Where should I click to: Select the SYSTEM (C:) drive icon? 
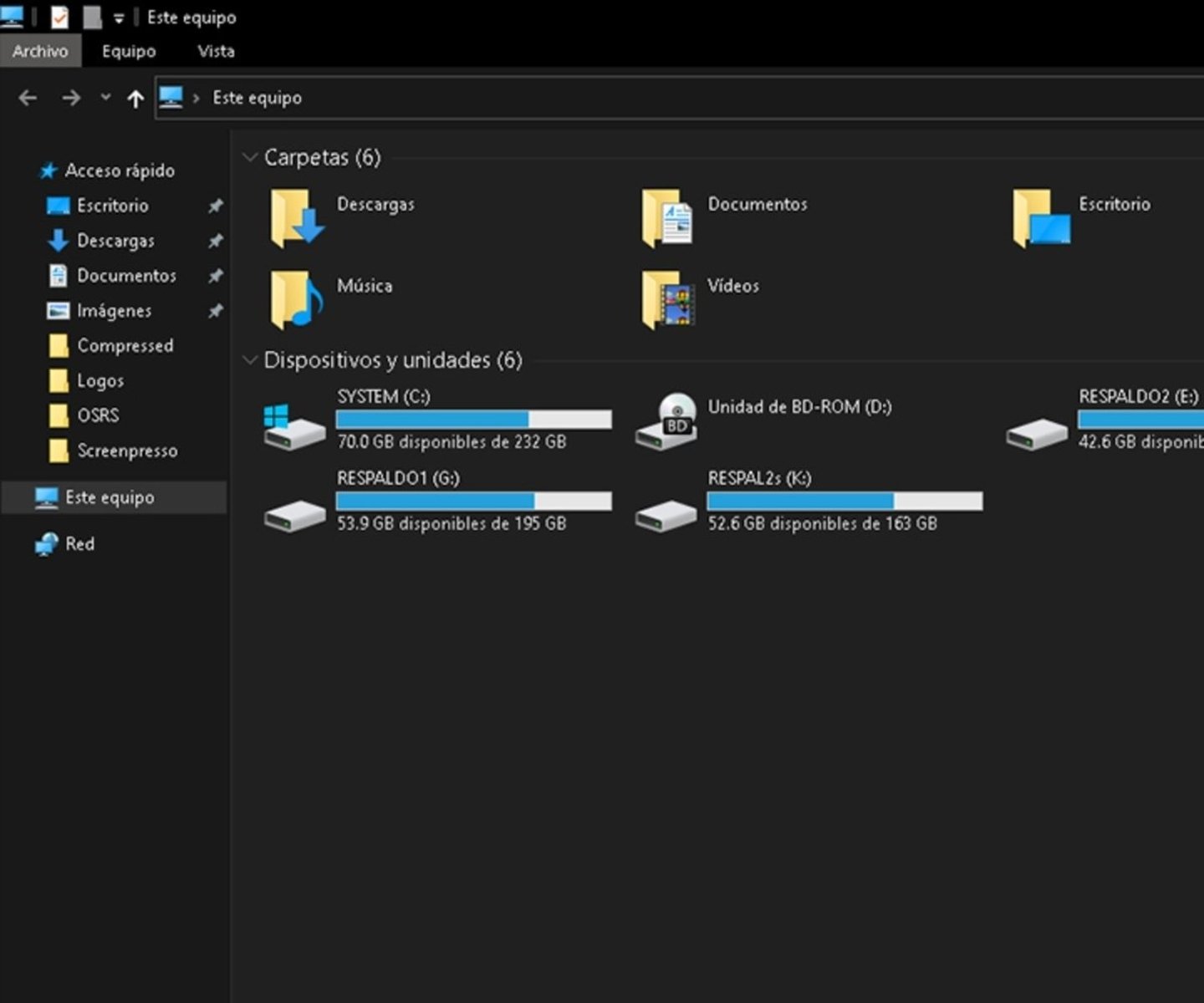pos(293,427)
